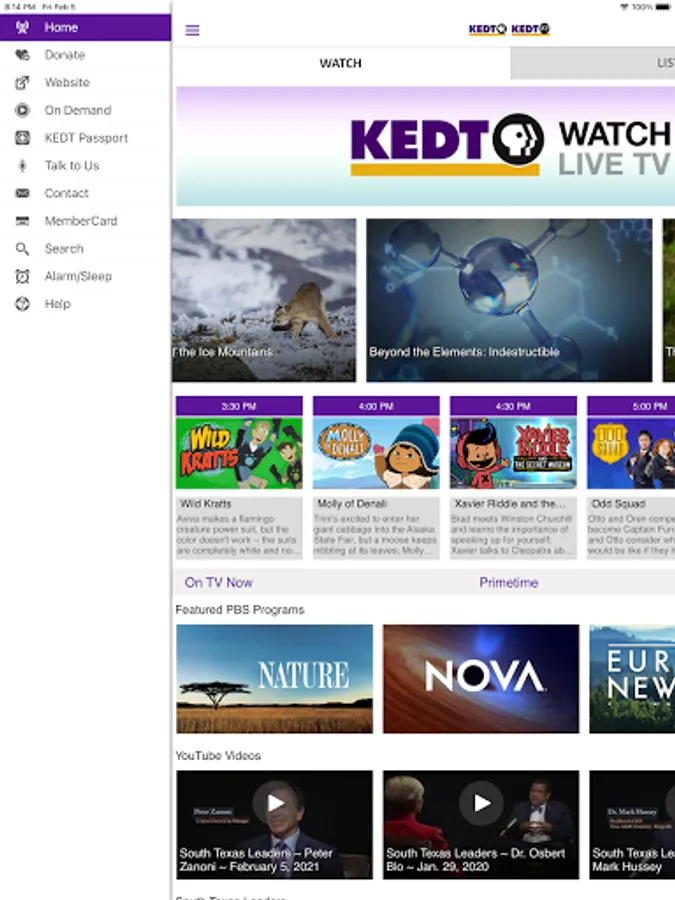
Task: Tap the Home antenna icon
Action: point(22,27)
